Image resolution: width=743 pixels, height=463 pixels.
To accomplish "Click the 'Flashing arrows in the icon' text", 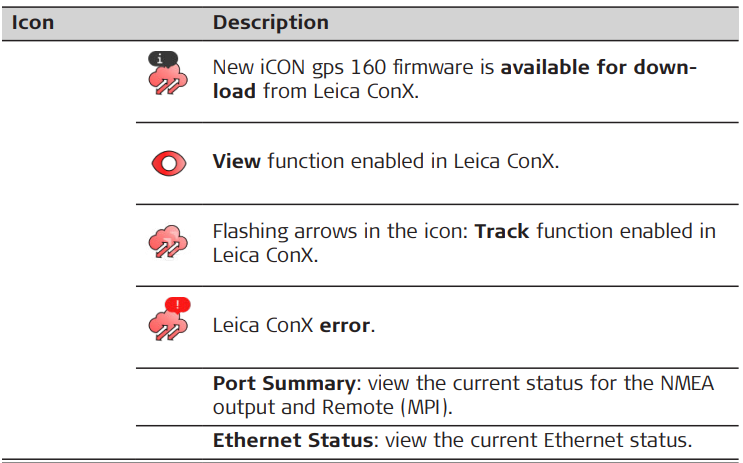I will pos(338,232).
